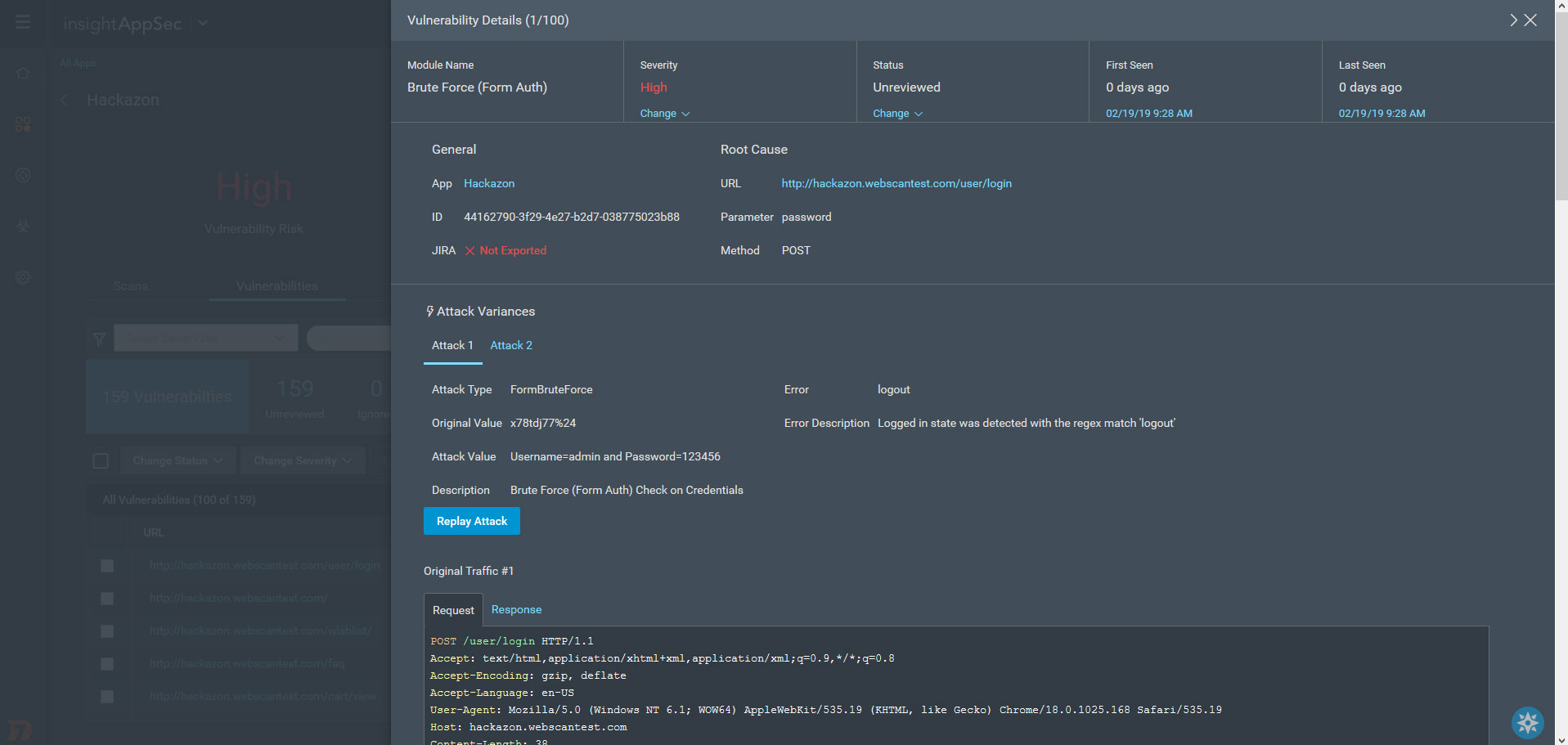Open the Select Saved Filter dropdown
Image resolution: width=1568 pixels, height=745 pixels.
coord(206,338)
